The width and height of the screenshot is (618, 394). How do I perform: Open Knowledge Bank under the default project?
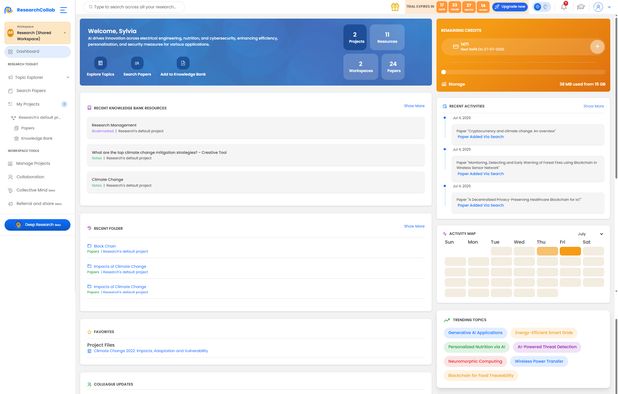[x=33, y=139]
